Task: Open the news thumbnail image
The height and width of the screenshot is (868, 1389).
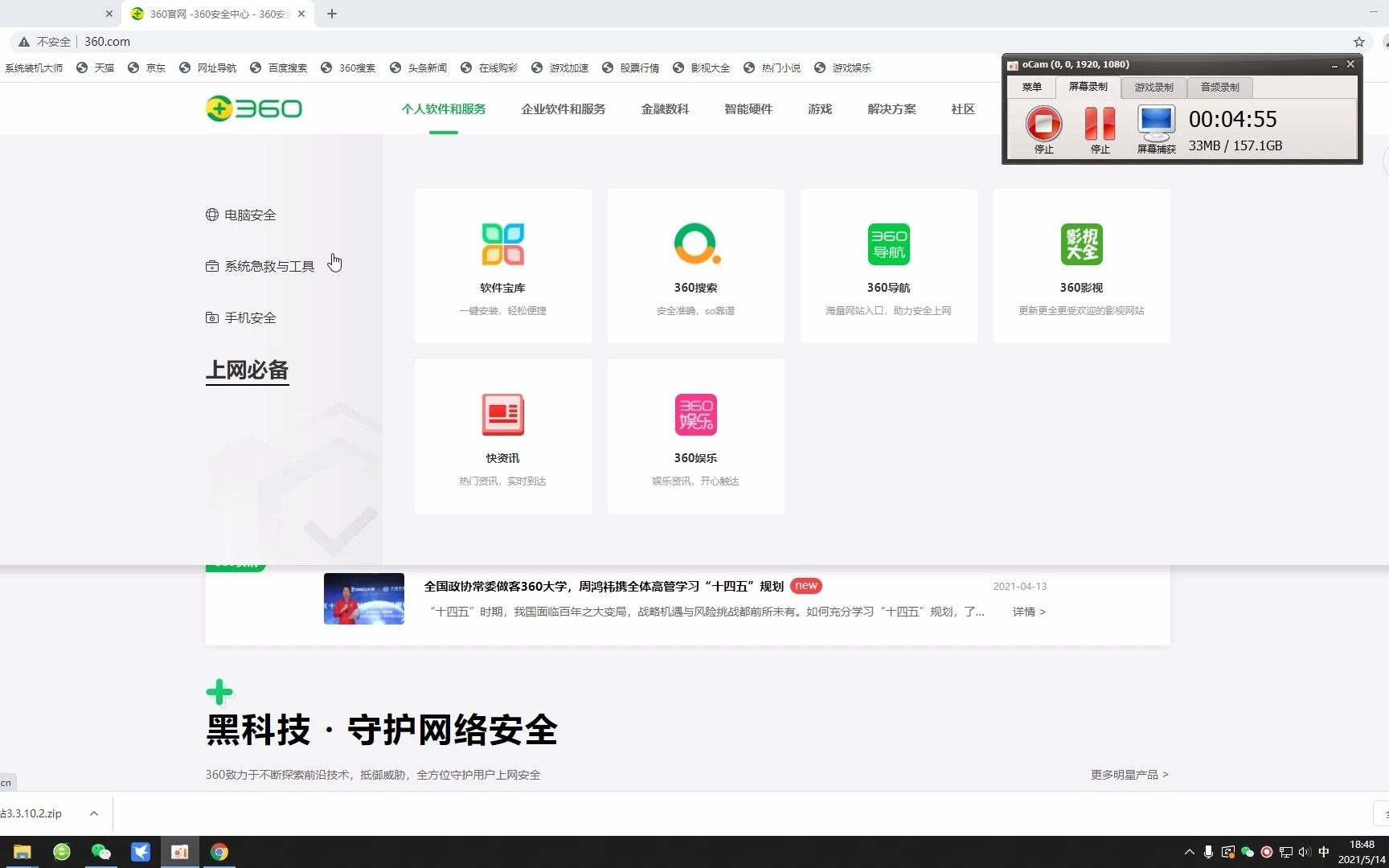Action: coord(364,599)
